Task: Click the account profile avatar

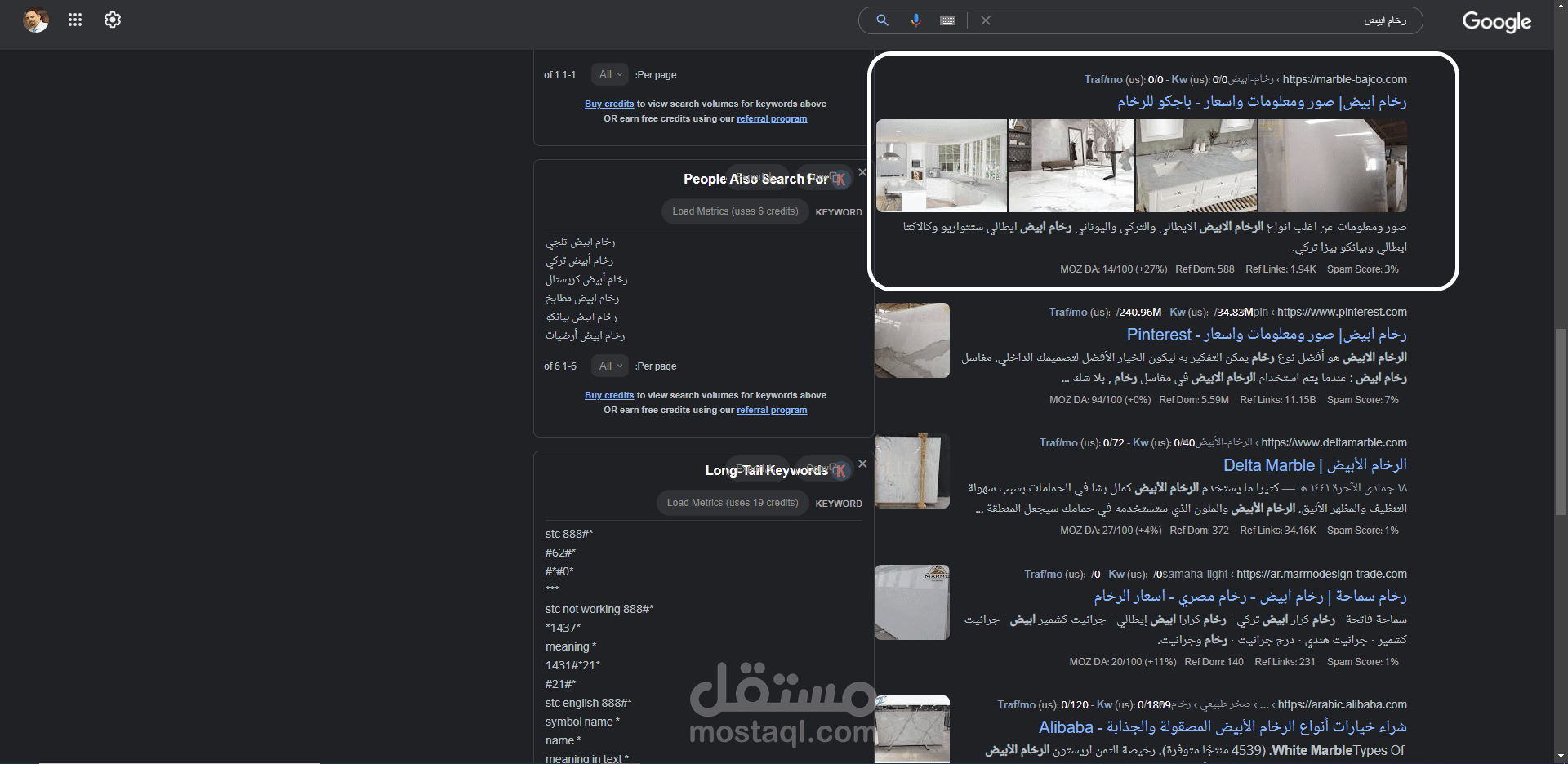Action: 36,20
